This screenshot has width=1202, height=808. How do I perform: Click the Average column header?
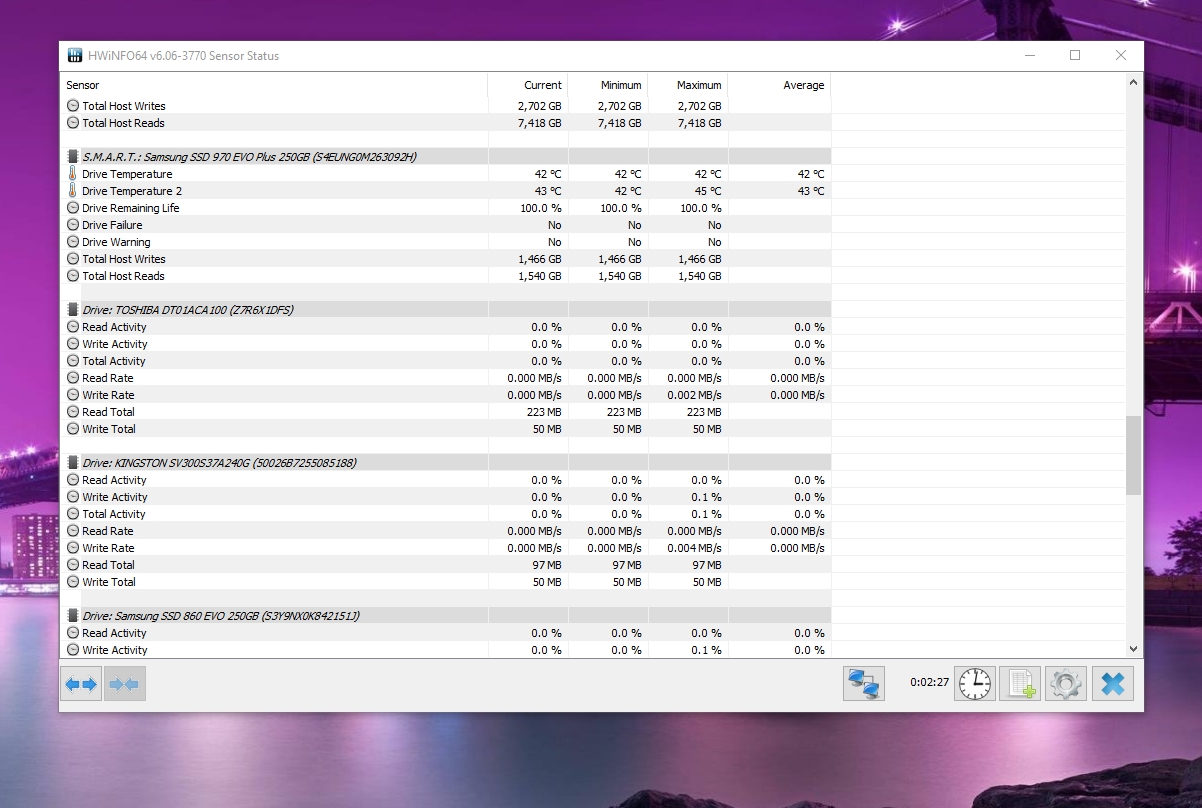coord(779,85)
